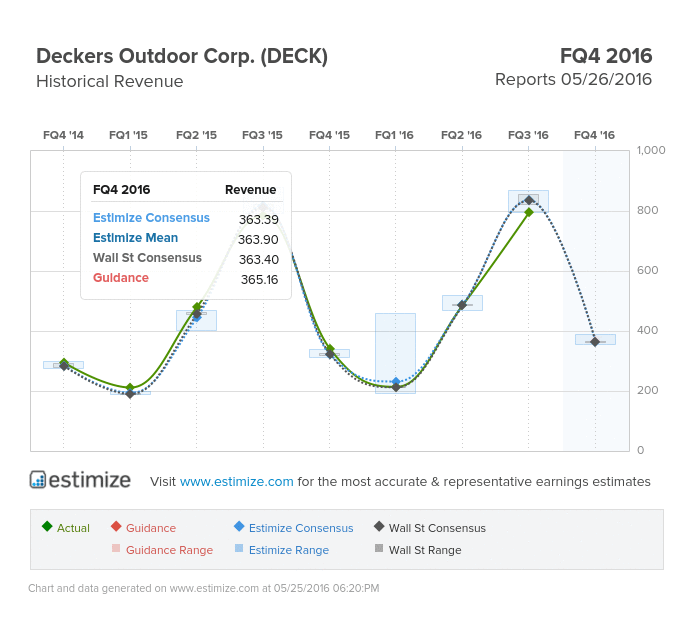Screen dimensions: 685x620
Task: Click the Actual legend label
Action: coord(73,528)
